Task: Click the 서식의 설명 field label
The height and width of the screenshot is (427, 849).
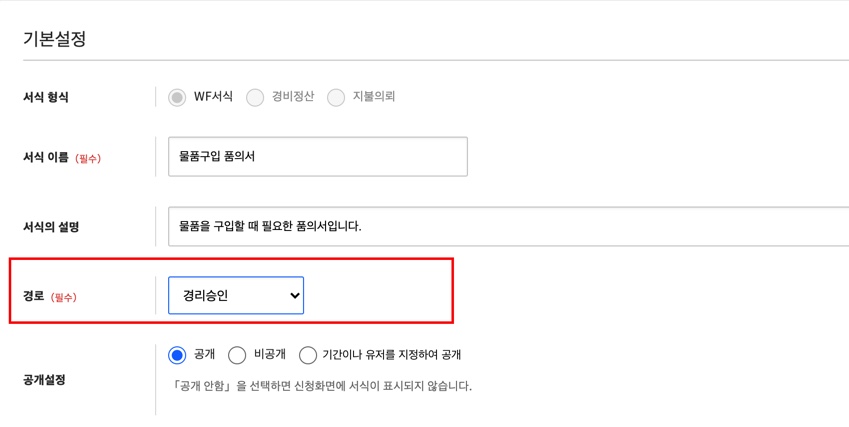Action: [51, 226]
